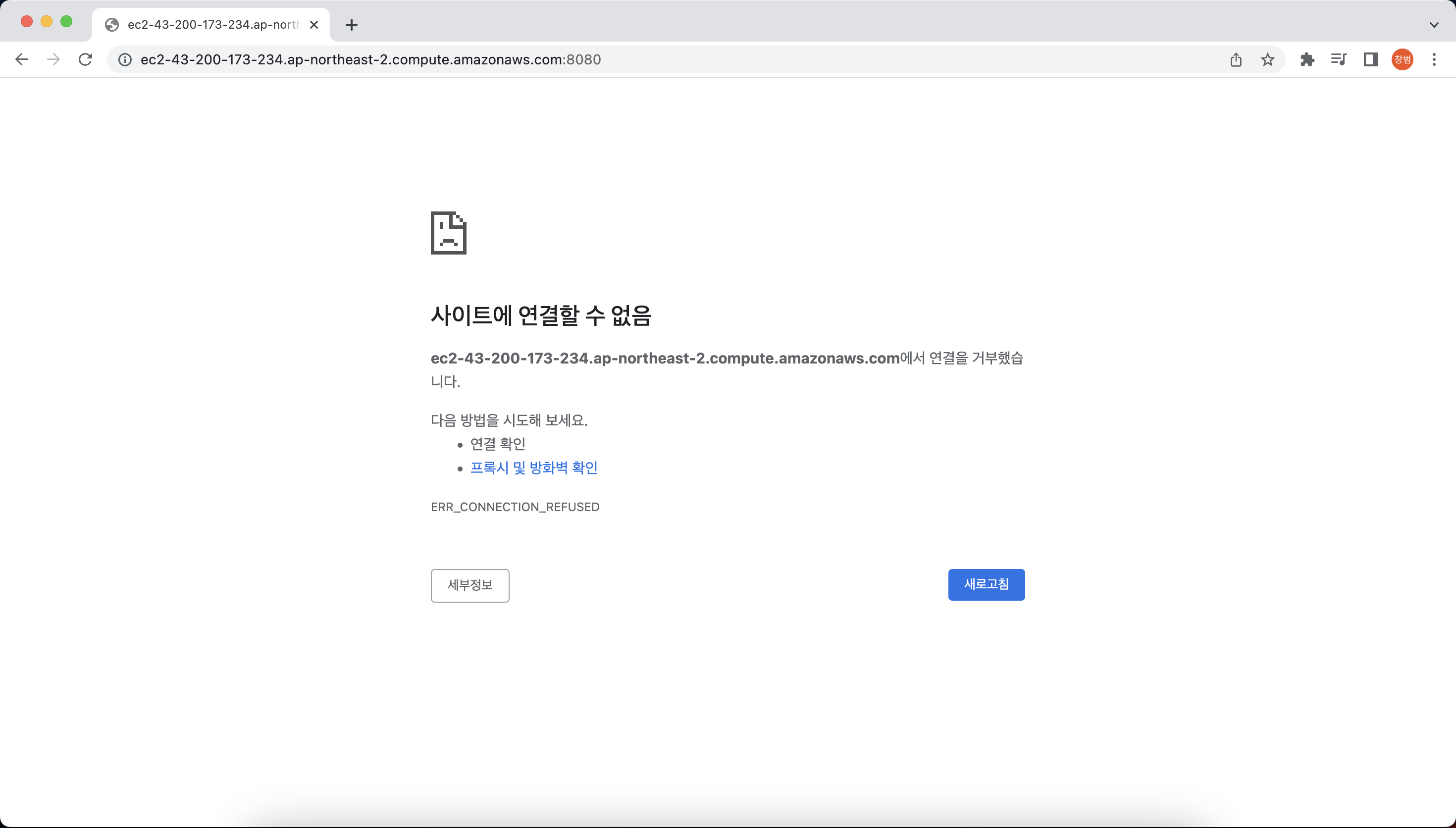Toggle the side panel icon
Image resolution: width=1456 pixels, height=828 pixels.
point(1370,60)
